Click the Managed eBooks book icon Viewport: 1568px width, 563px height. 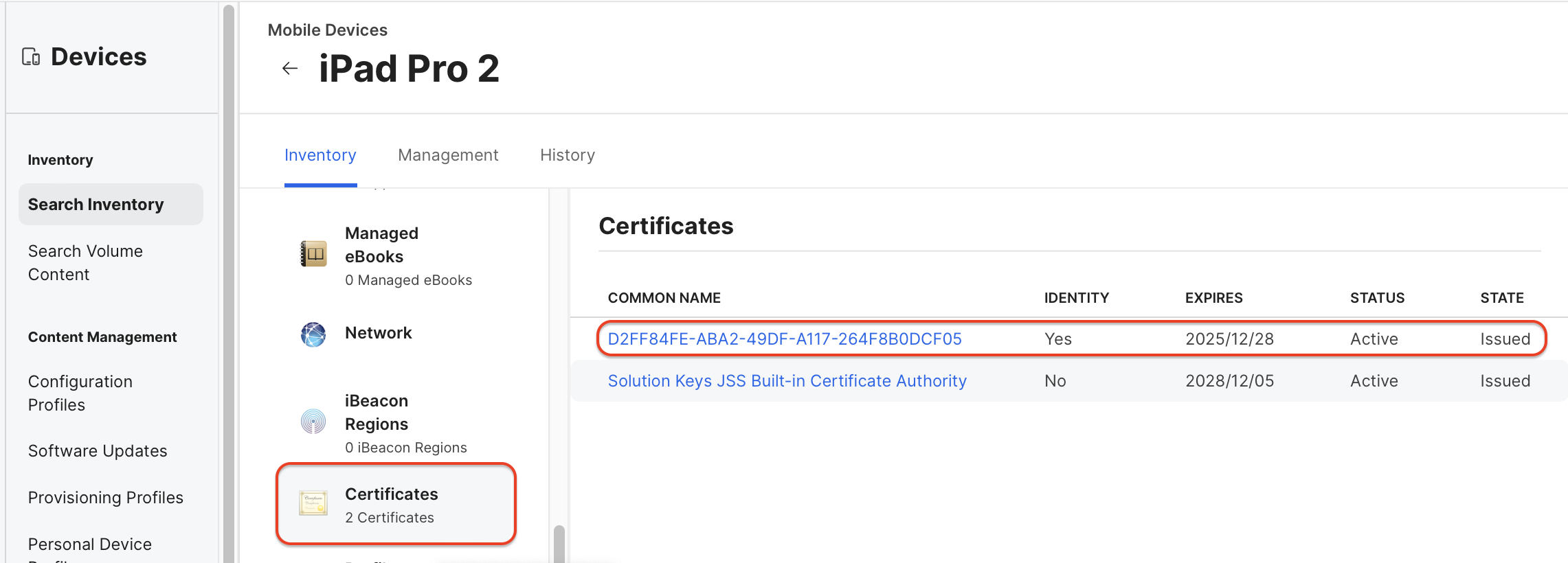click(x=313, y=254)
